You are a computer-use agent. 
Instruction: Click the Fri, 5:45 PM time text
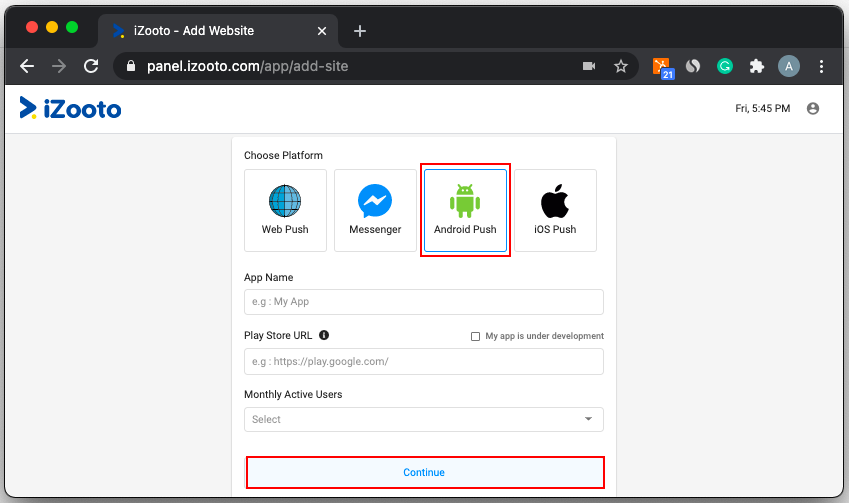point(762,108)
